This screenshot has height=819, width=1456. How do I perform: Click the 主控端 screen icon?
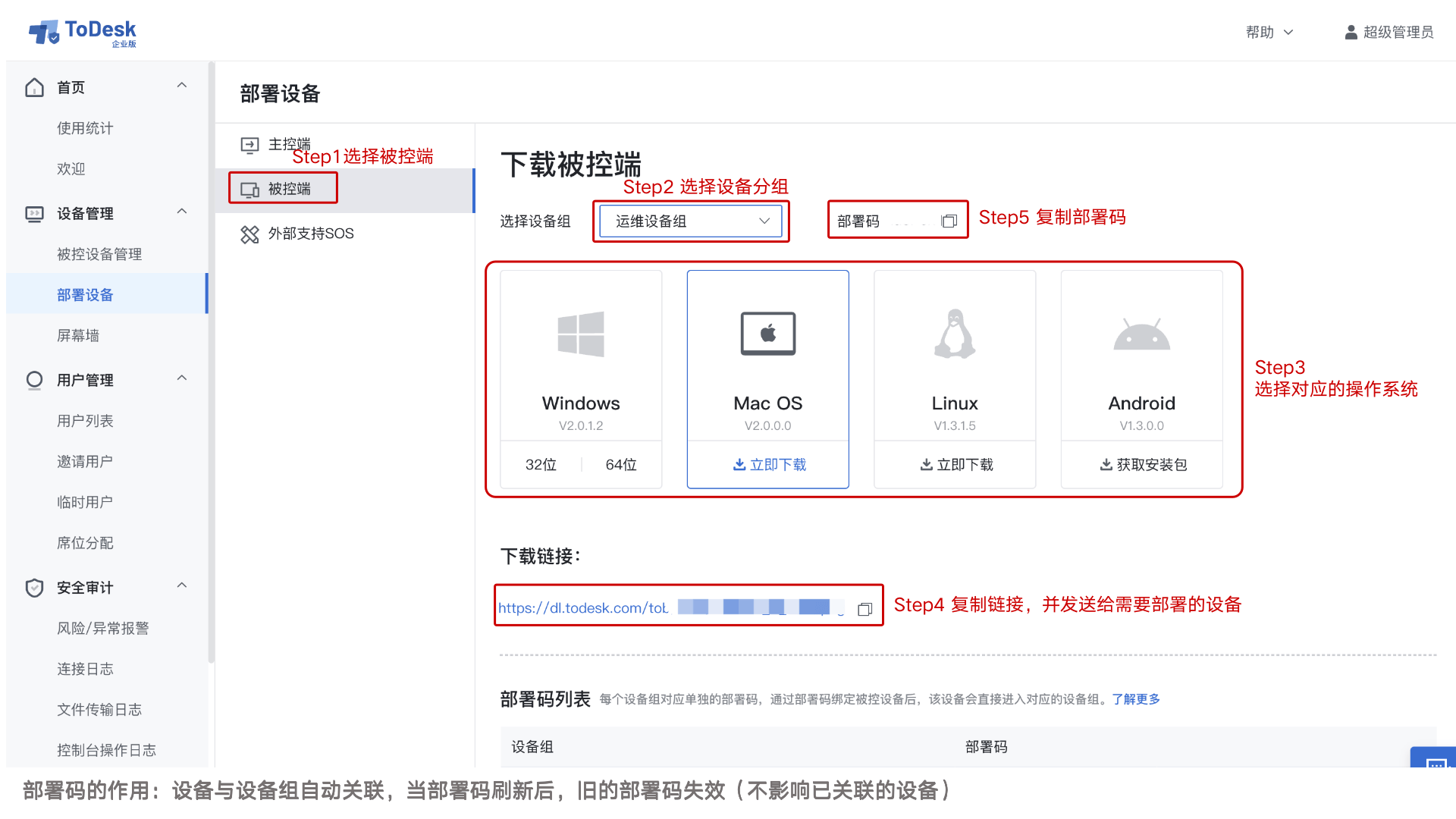tap(249, 145)
